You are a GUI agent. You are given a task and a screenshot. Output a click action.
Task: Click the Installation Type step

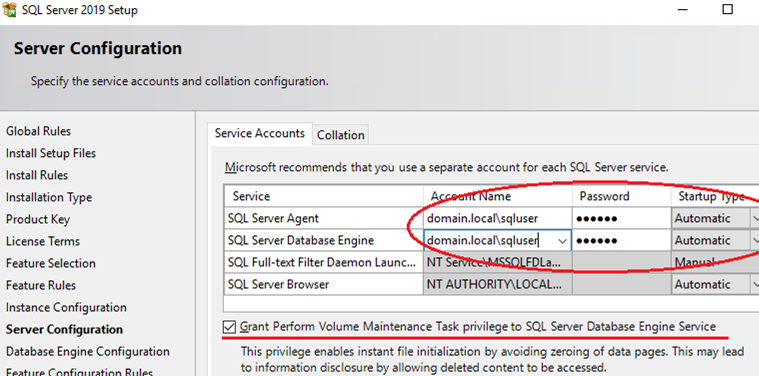(x=49, y=197)
